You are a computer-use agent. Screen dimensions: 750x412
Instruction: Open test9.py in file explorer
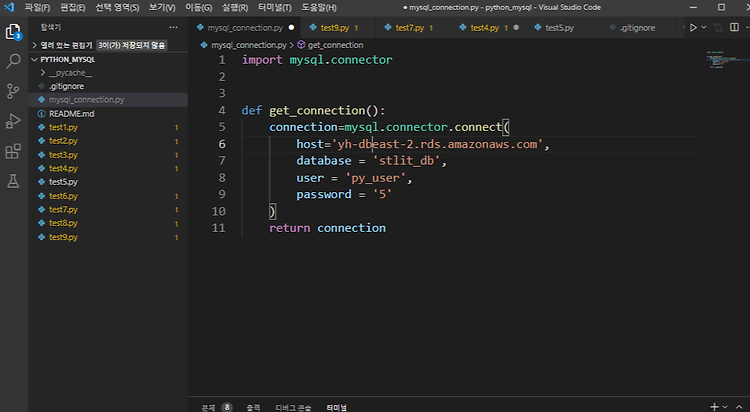pos(108,237)
